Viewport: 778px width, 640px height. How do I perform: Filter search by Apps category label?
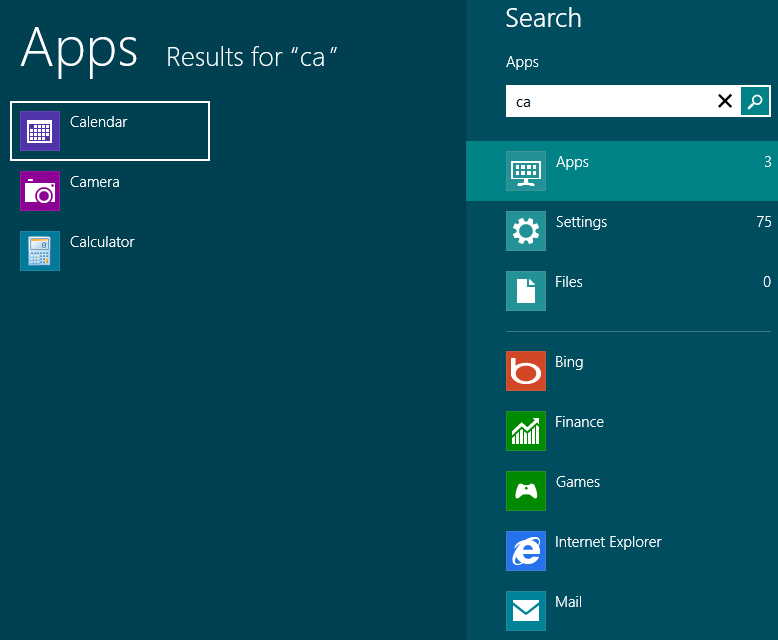tap(572, 163)
